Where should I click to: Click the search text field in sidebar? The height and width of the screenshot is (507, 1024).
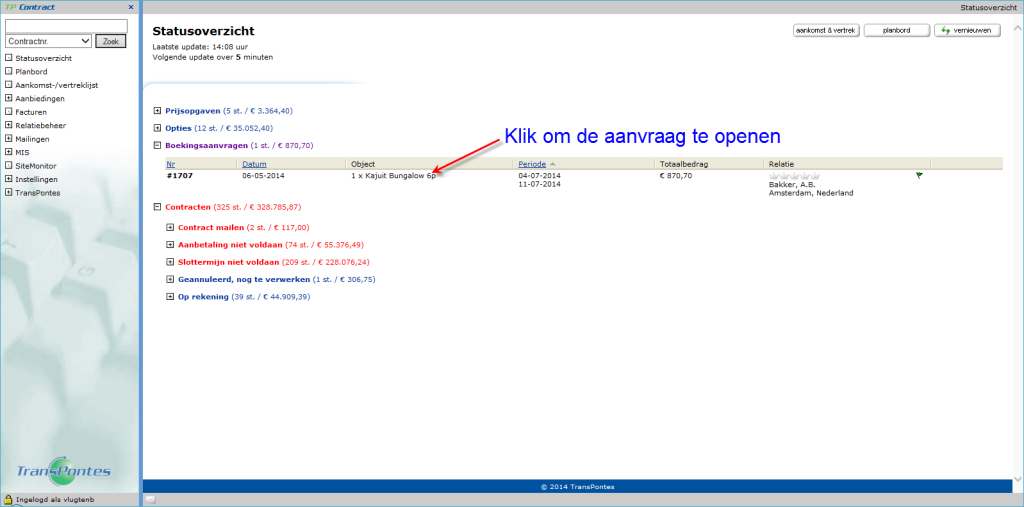point(66,25)
